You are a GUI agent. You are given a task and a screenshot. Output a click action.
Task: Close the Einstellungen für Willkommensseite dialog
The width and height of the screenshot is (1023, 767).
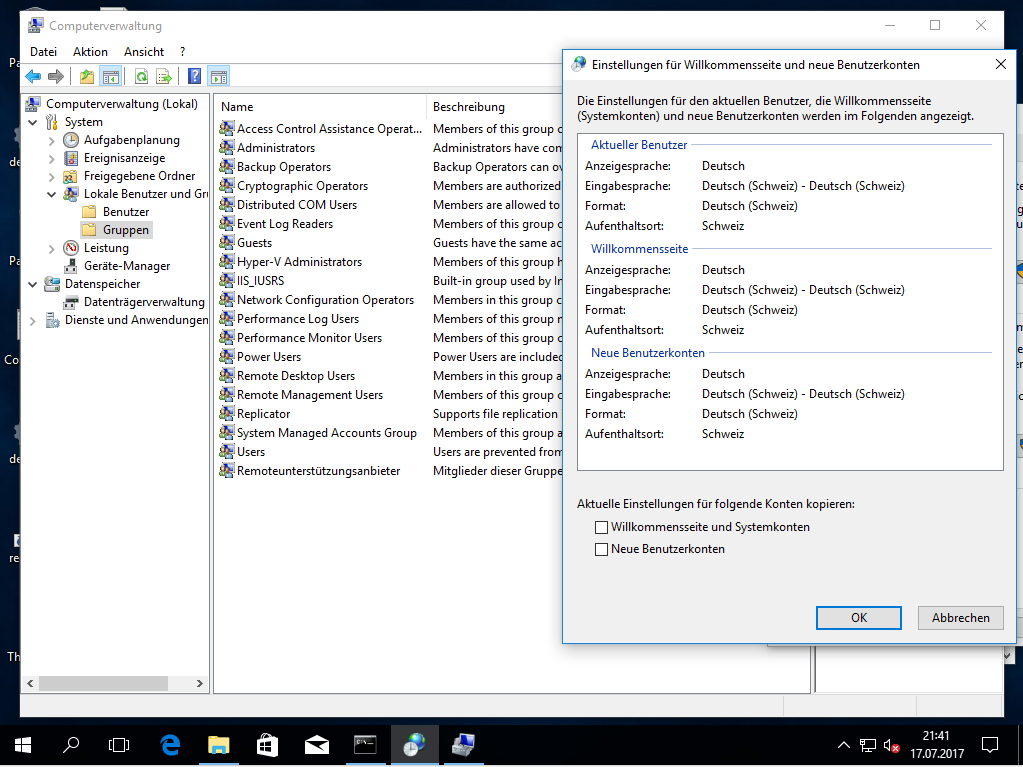point(1000,65)
